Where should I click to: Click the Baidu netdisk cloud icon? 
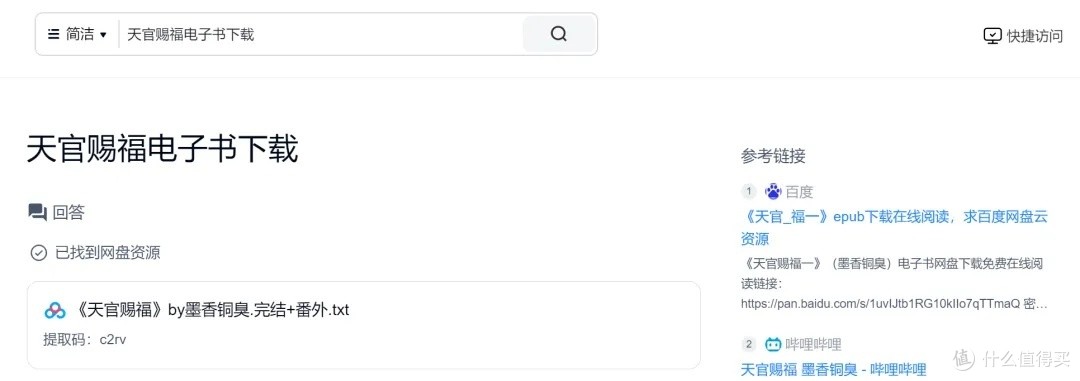54,311
